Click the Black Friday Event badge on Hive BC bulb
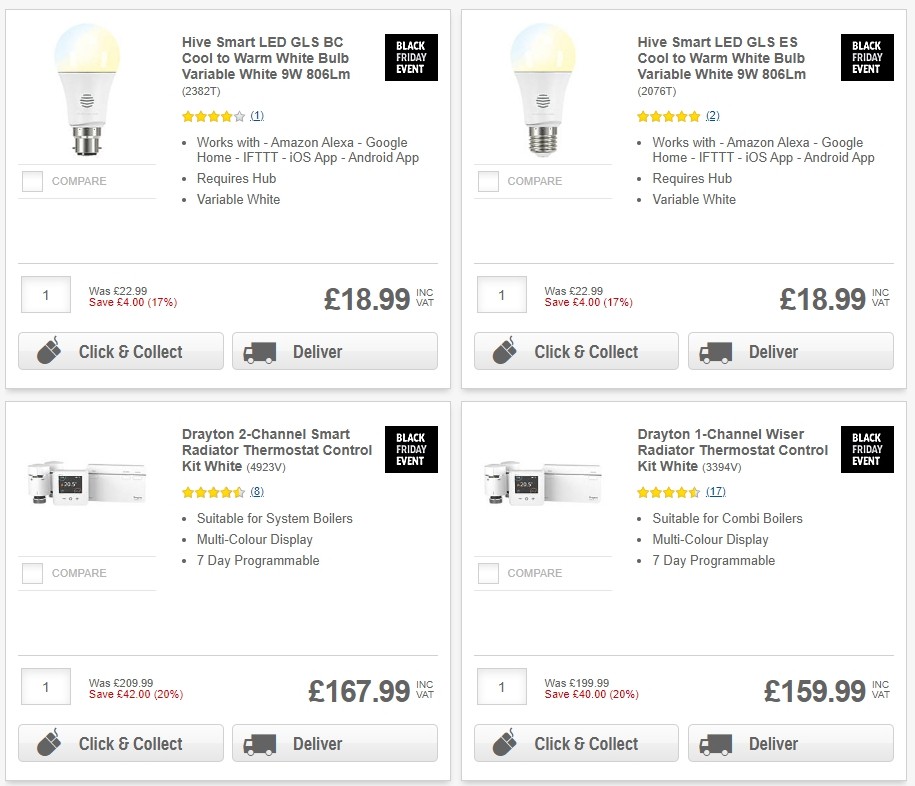The width and height of the screenshot is (915, 786). click(x=411, y=57)
